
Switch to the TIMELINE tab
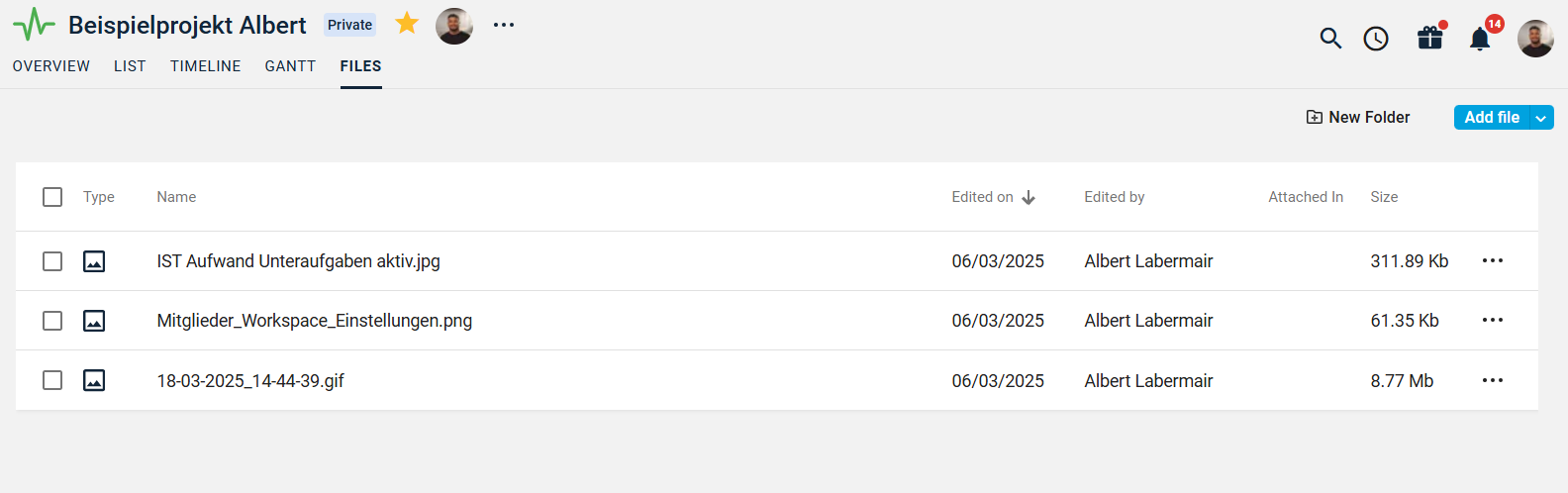click(x=206, y=66)
